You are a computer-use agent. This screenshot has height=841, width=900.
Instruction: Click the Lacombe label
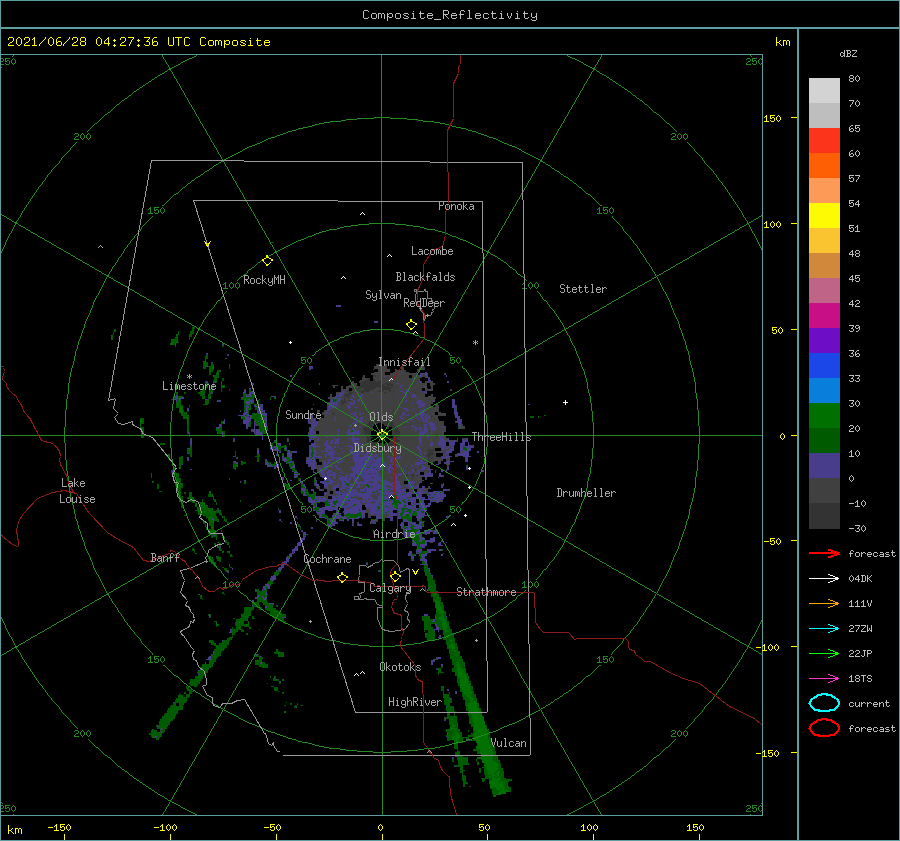point(432,251)
